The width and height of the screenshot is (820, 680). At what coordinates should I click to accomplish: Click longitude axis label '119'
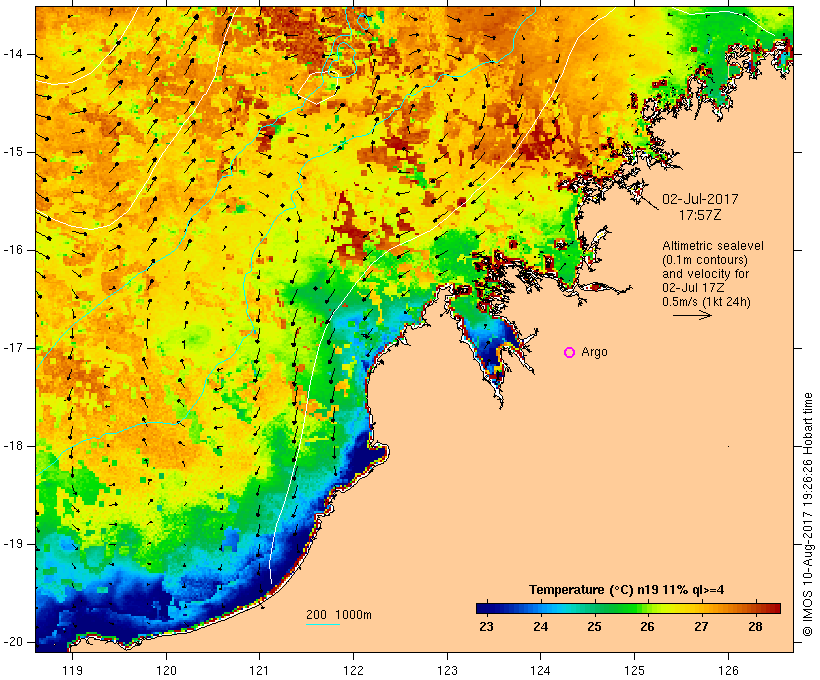(x=72, y=670)
